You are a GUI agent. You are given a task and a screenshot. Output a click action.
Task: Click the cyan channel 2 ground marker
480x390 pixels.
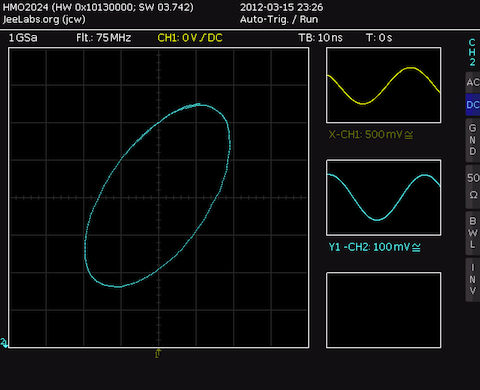4,343
